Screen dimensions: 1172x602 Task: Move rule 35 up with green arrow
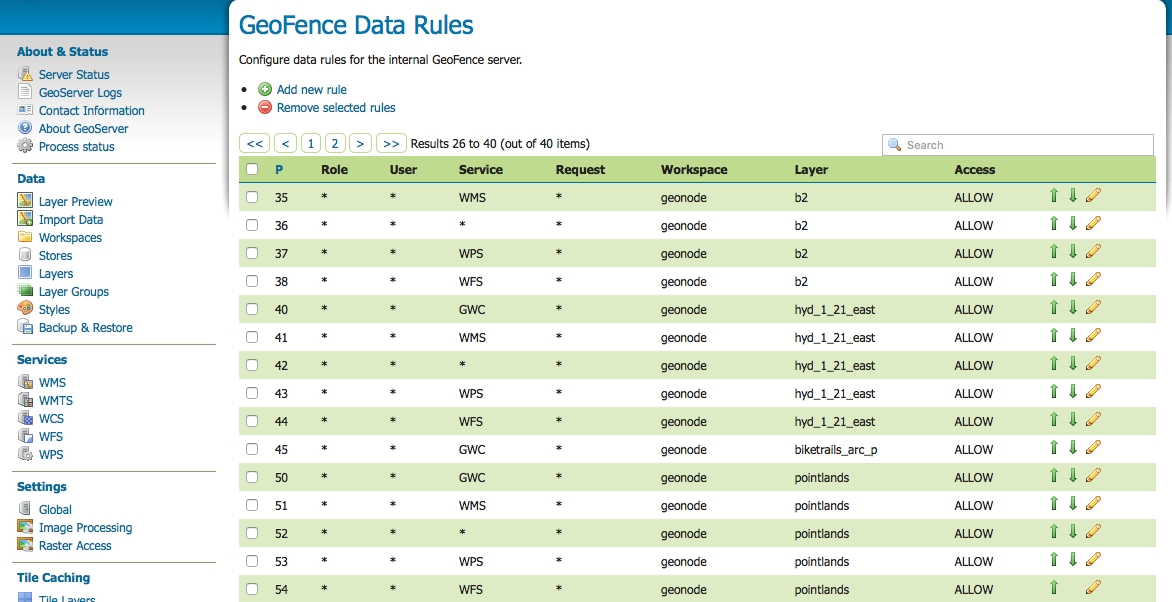(1054, 196)
